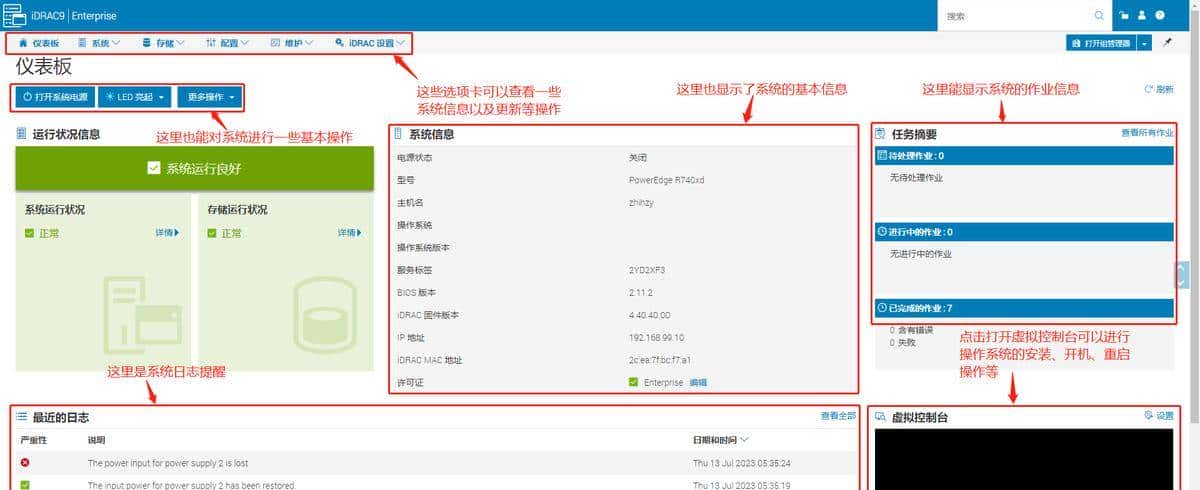The width and height of the screenshot is (1200, 490).
Task: Expand the 已完成的作业: 7 section
Action: pyautogui.click(x=1024, y=308)
